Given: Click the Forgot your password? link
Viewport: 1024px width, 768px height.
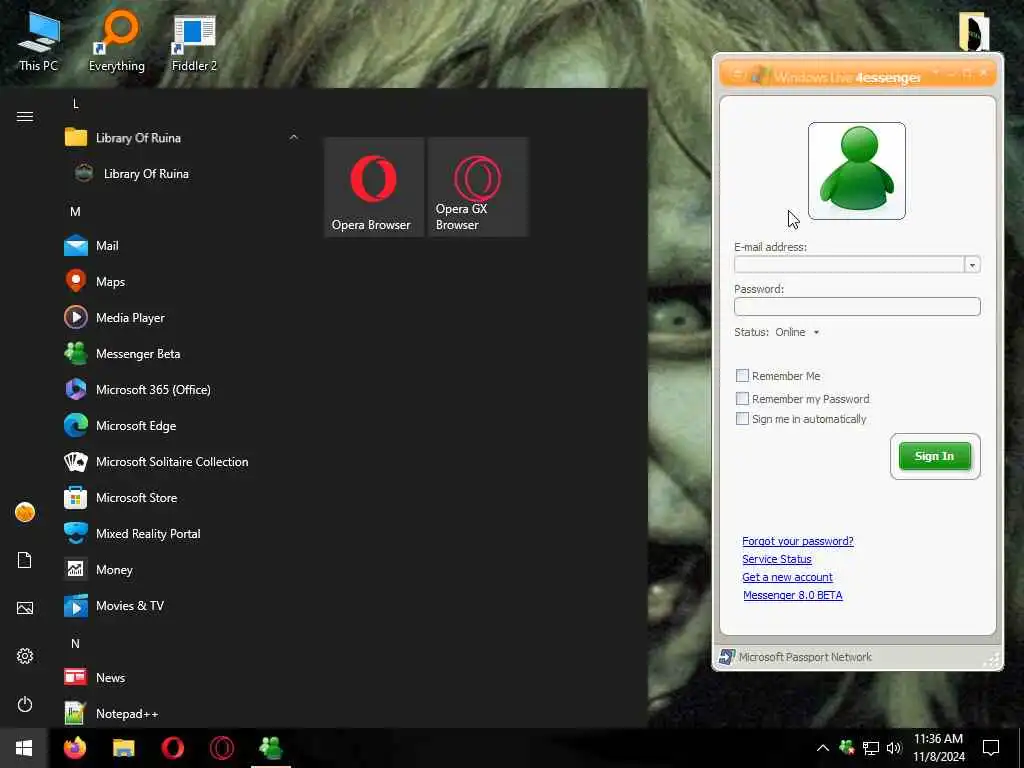Looking at the screenshot, I should coord(797,541).
